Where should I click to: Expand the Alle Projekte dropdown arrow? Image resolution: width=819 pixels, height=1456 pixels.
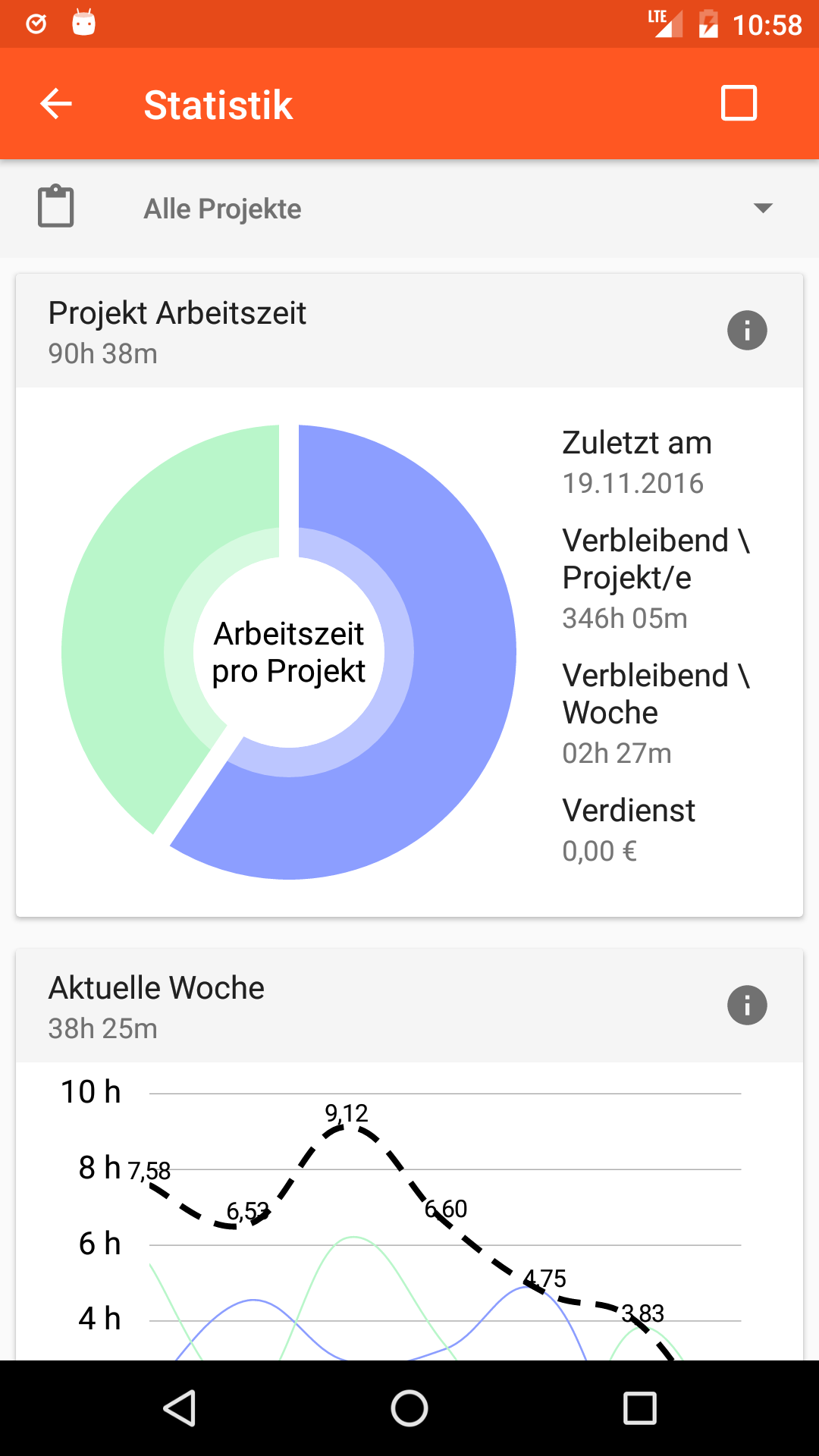[x=763, y=208]
